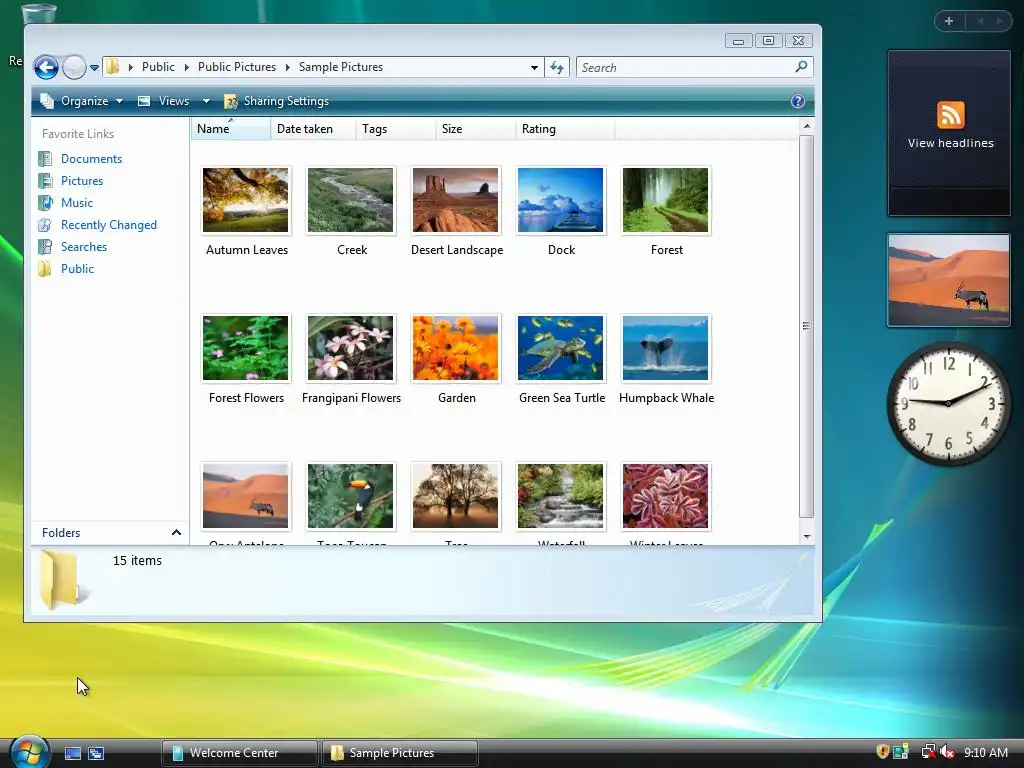Focus the Search input field
1024x768 pixels.
tap(686, 67)
